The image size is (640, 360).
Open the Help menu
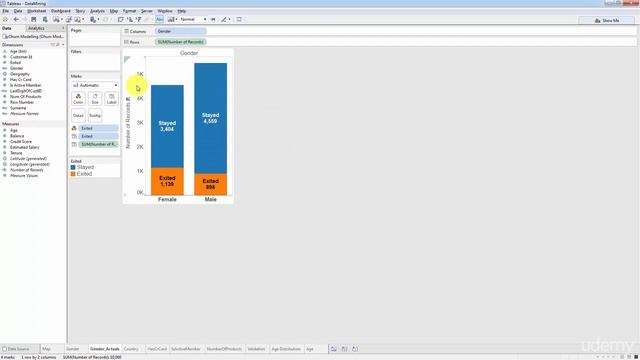click(x=182, y=11)
